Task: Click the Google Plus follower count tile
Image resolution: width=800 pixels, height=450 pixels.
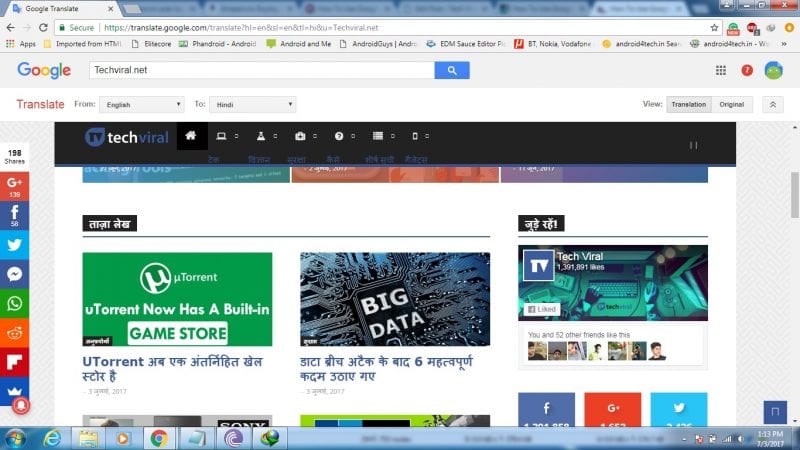Action: 613,410
